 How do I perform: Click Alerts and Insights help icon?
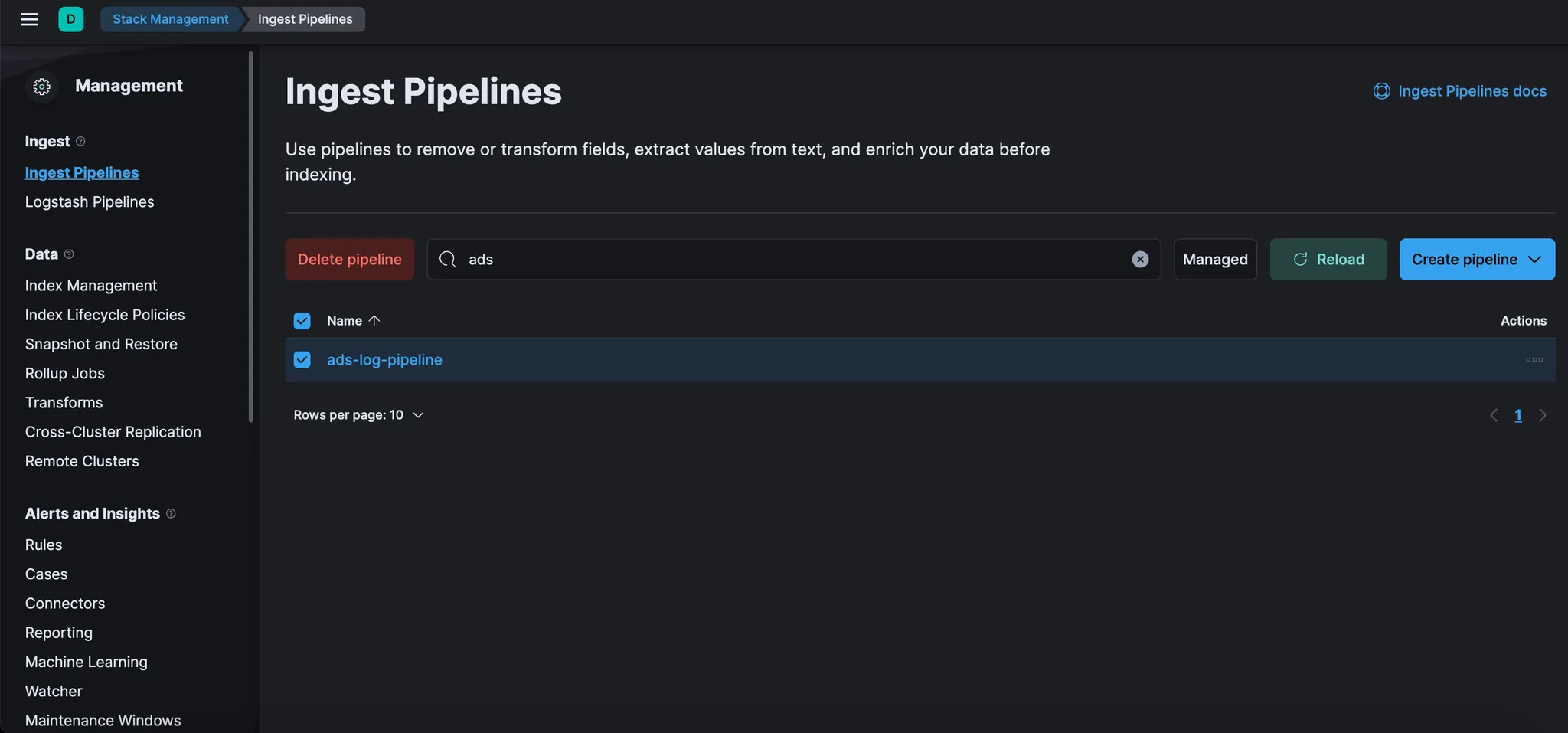pyautogui.click(x=171, y=514)
